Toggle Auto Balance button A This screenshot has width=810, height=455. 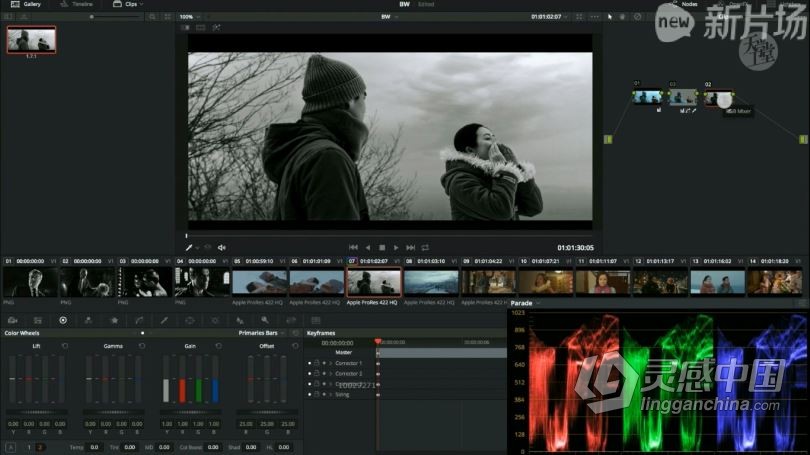pos(11,447)
